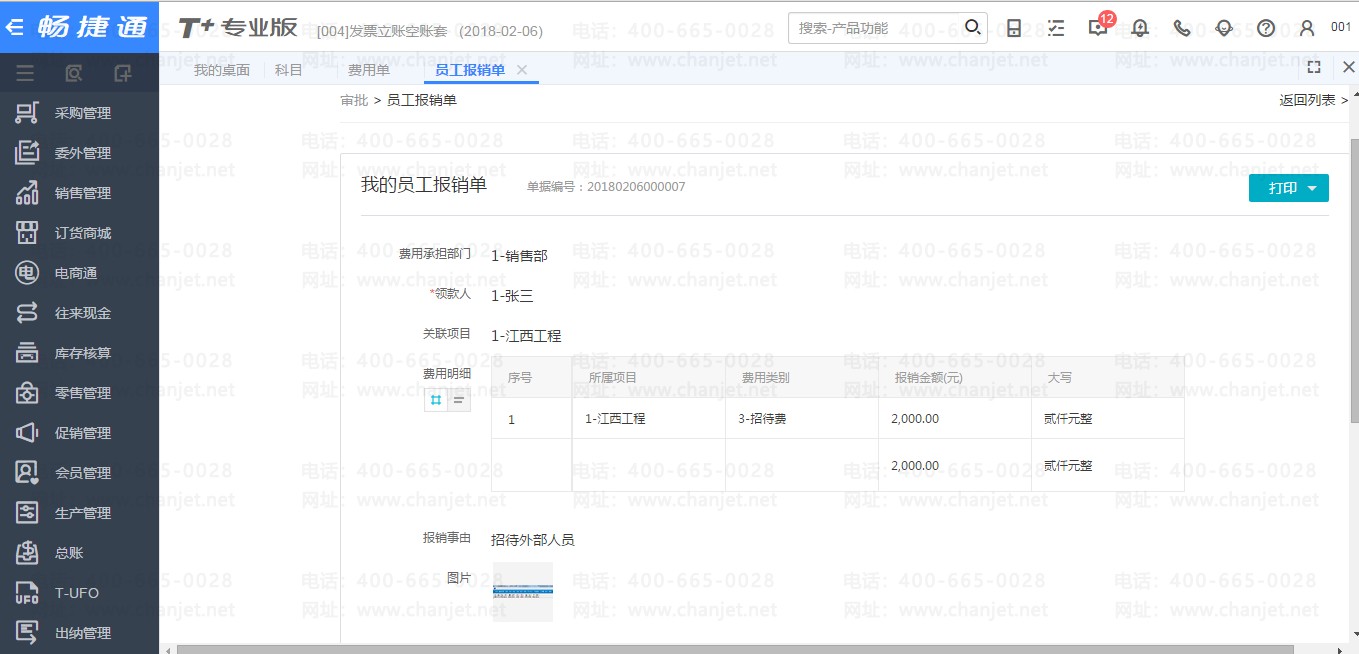Open the task checklist icon
Image resolution: width=1359 pixels, height=654 pixels.
point(1056,28)
